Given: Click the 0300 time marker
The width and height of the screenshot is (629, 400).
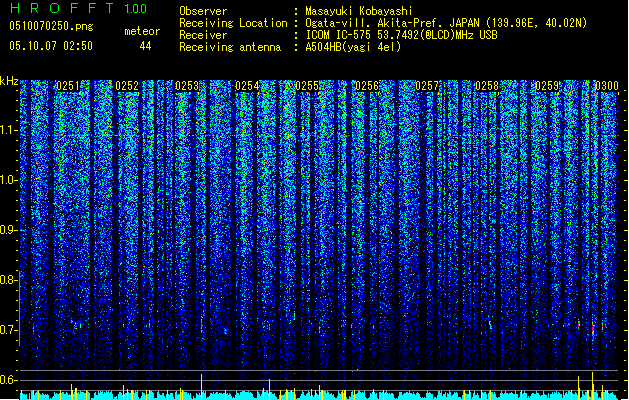Looking at the screenshot, I should (607, 86).
